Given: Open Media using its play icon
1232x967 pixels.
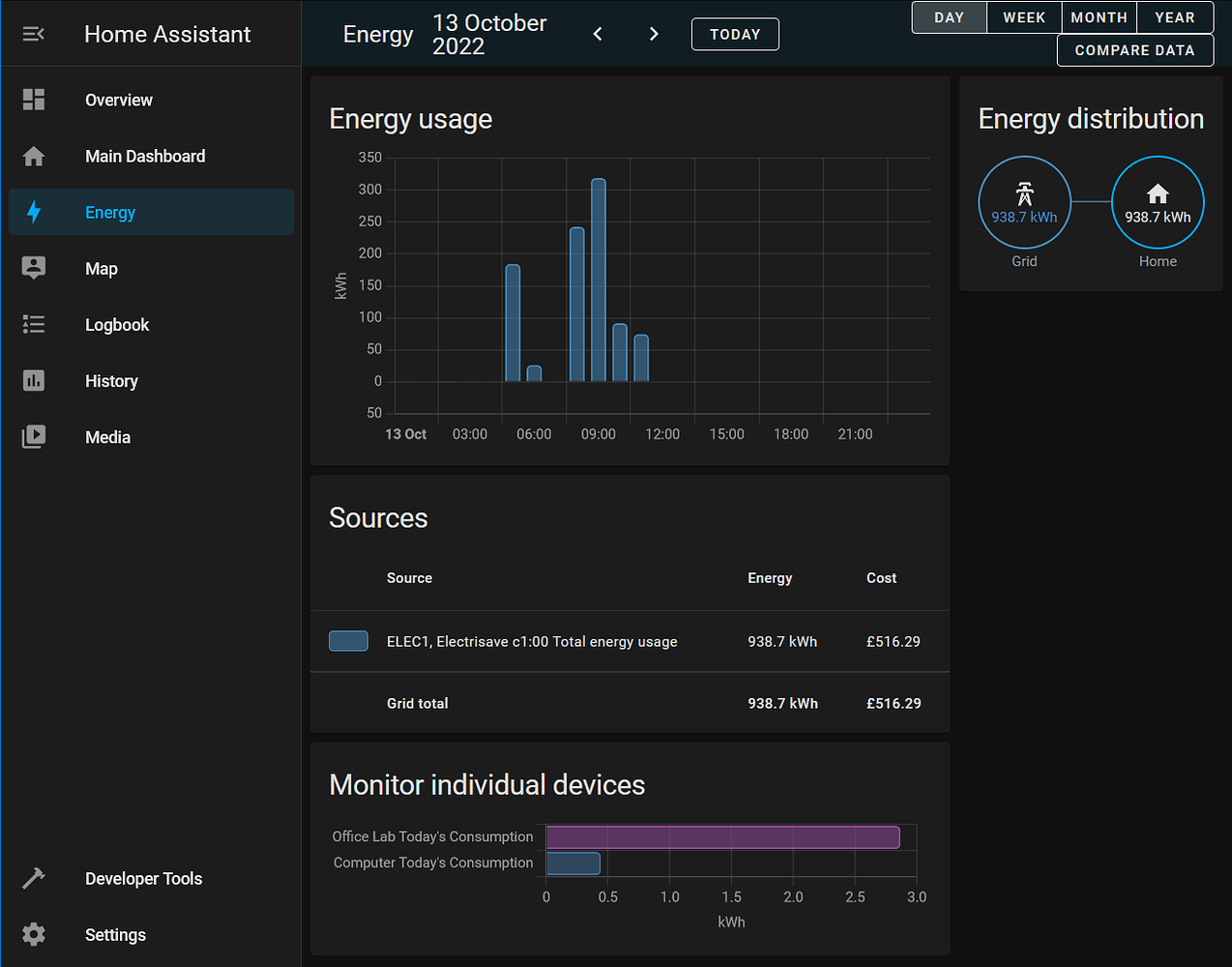Looking at the screenshot, I should 33,436.
